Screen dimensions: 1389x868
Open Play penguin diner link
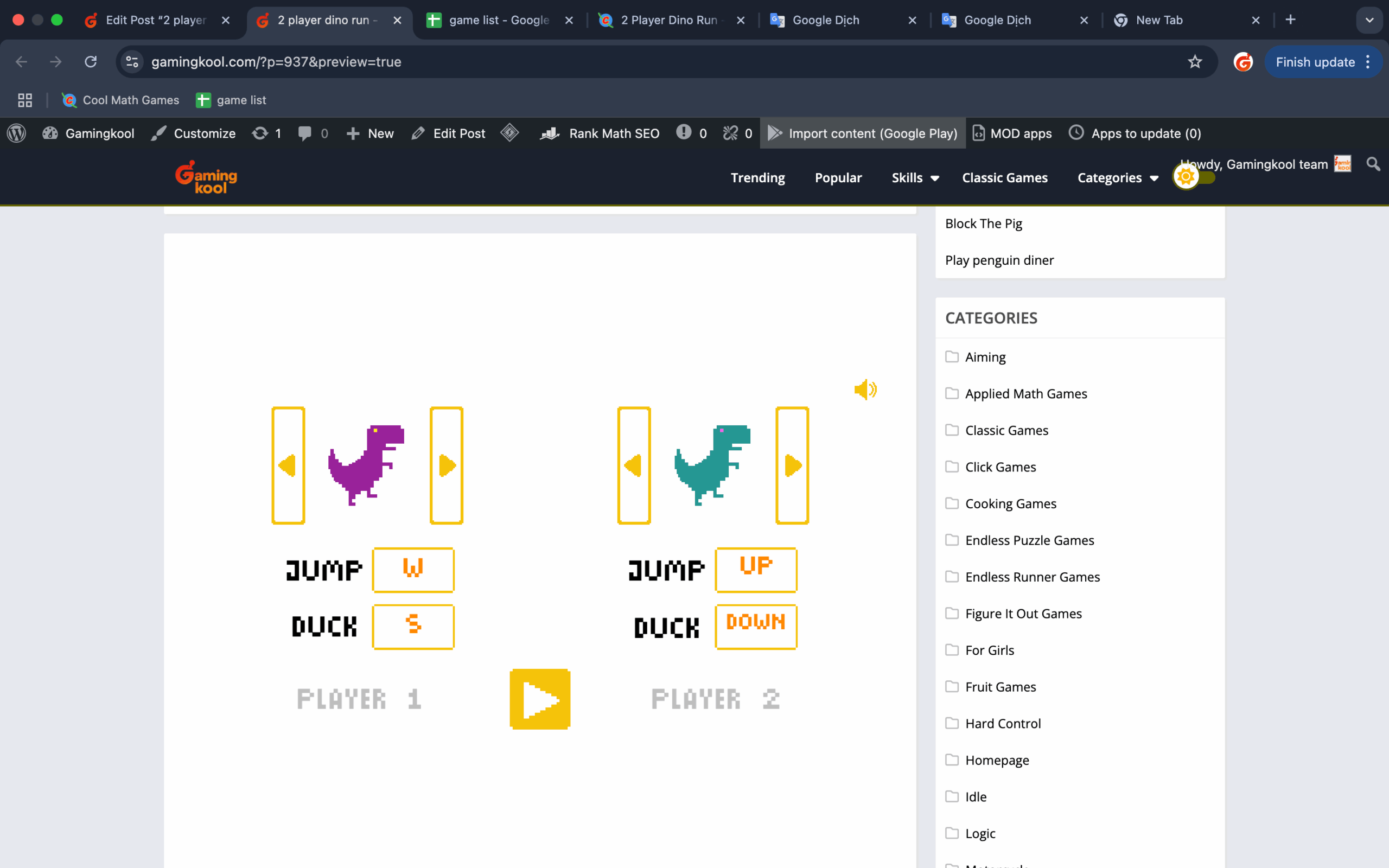tap(999, 260)
